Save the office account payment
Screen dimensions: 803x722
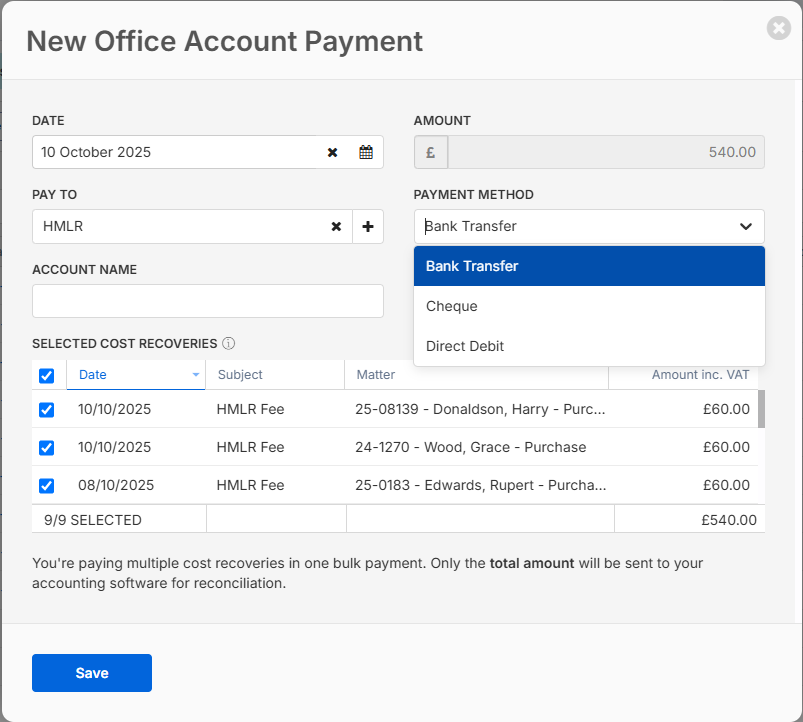pos(92,673)
